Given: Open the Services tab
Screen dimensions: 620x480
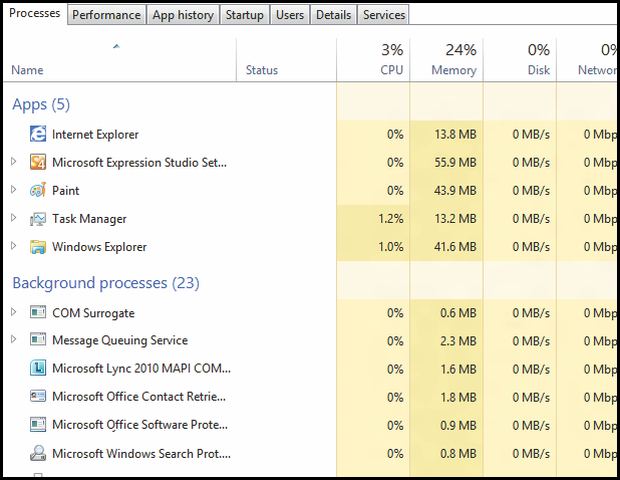Looking at the screenshot, I should (x=384, y=15).
